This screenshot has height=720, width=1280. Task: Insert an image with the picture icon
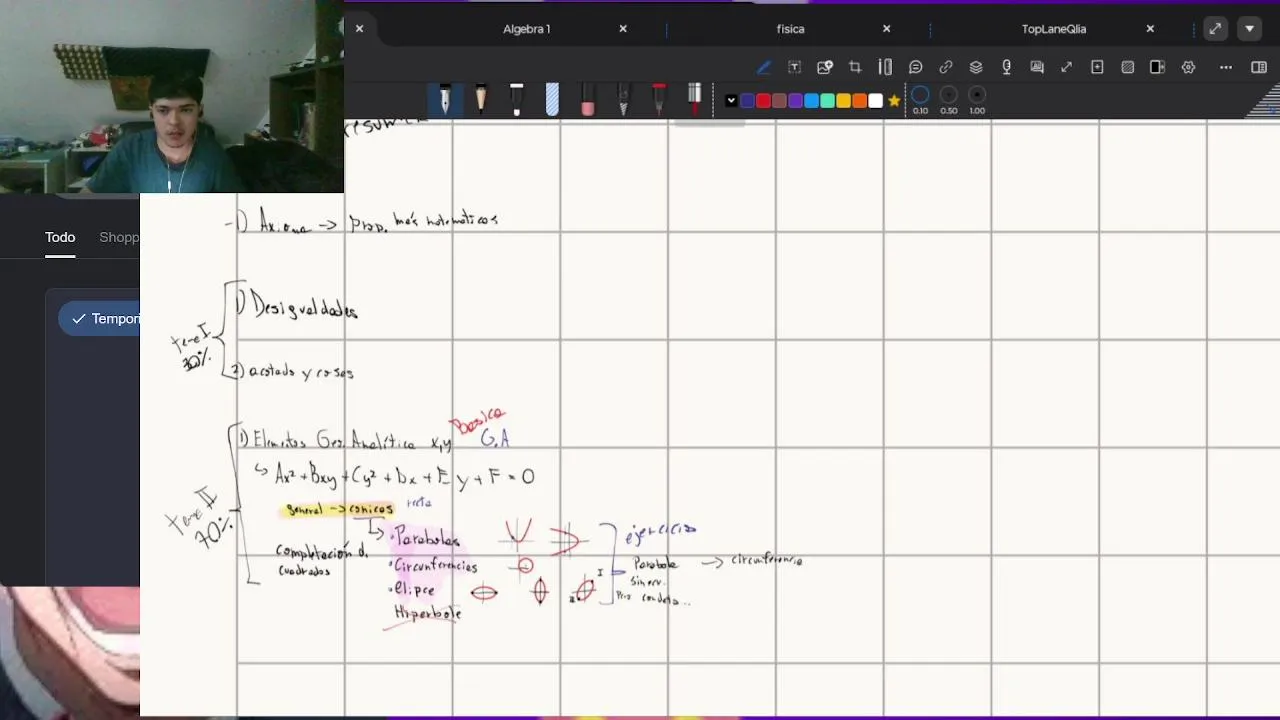tap(825, 67)
